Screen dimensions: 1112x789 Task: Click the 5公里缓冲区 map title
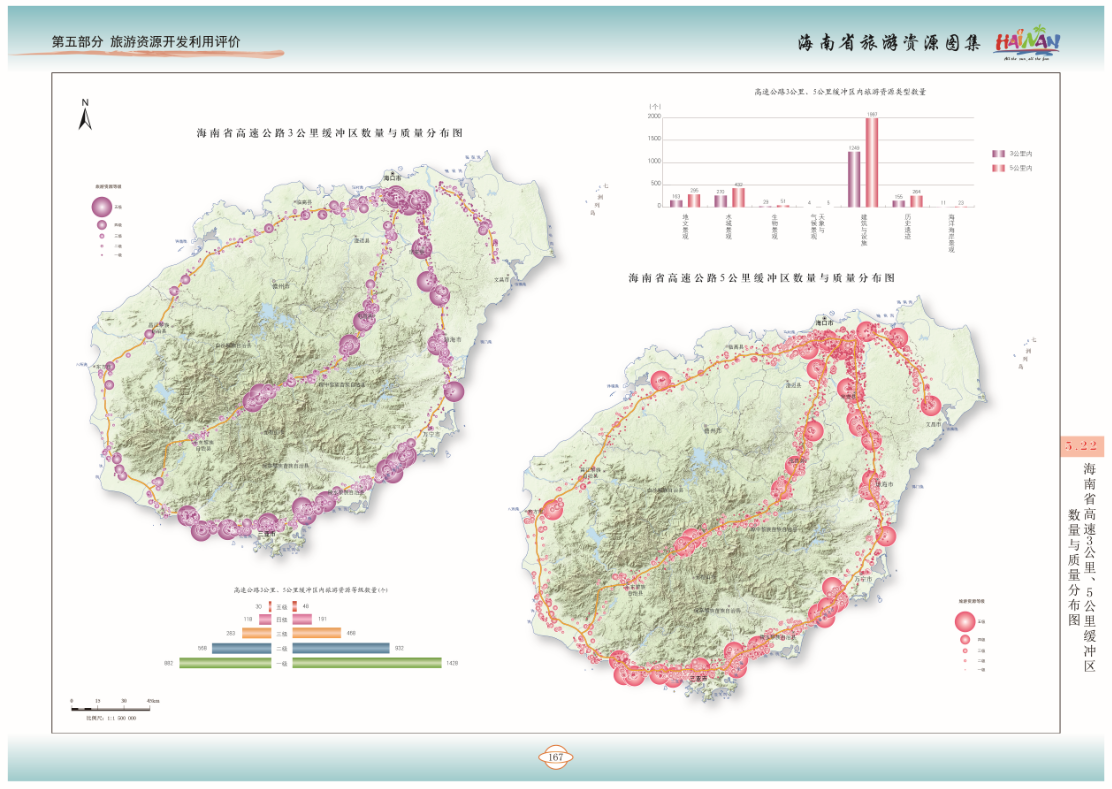pos(760,277)
